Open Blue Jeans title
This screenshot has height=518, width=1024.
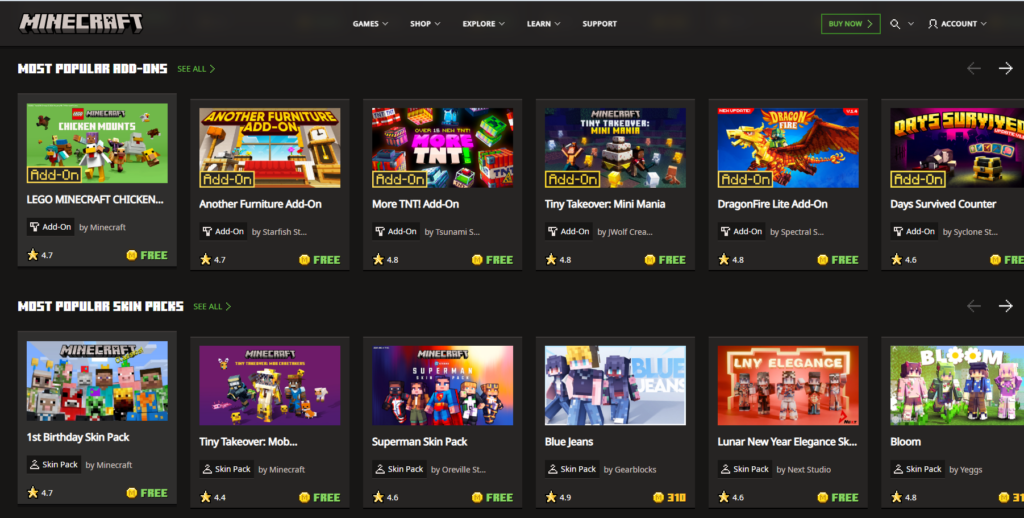tap(569, 442)
